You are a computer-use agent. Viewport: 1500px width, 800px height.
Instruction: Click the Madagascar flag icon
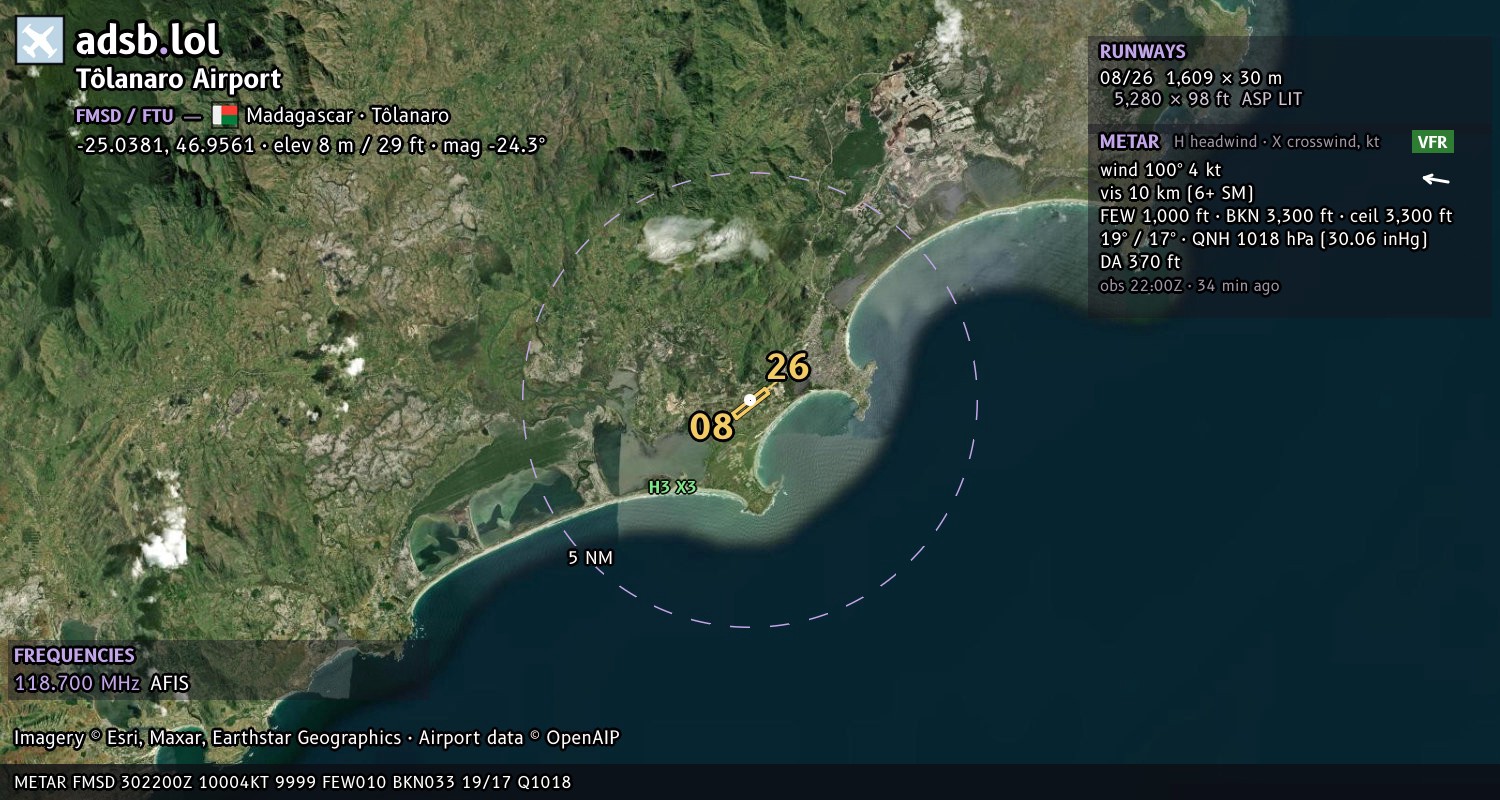(224, 115)
